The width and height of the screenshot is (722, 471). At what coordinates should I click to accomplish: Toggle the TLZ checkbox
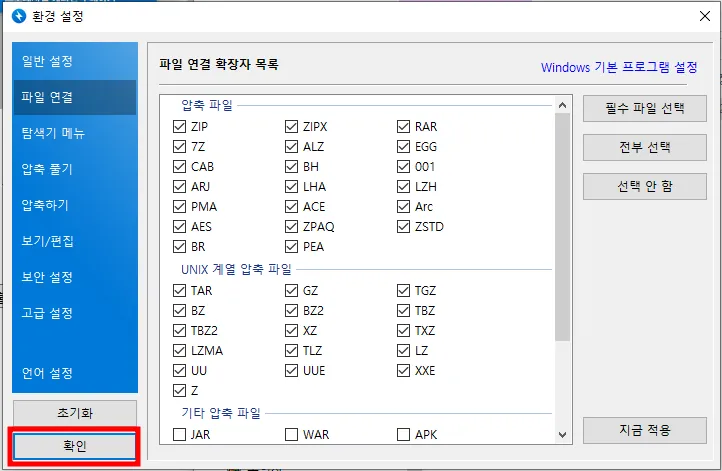pos(291,350)
